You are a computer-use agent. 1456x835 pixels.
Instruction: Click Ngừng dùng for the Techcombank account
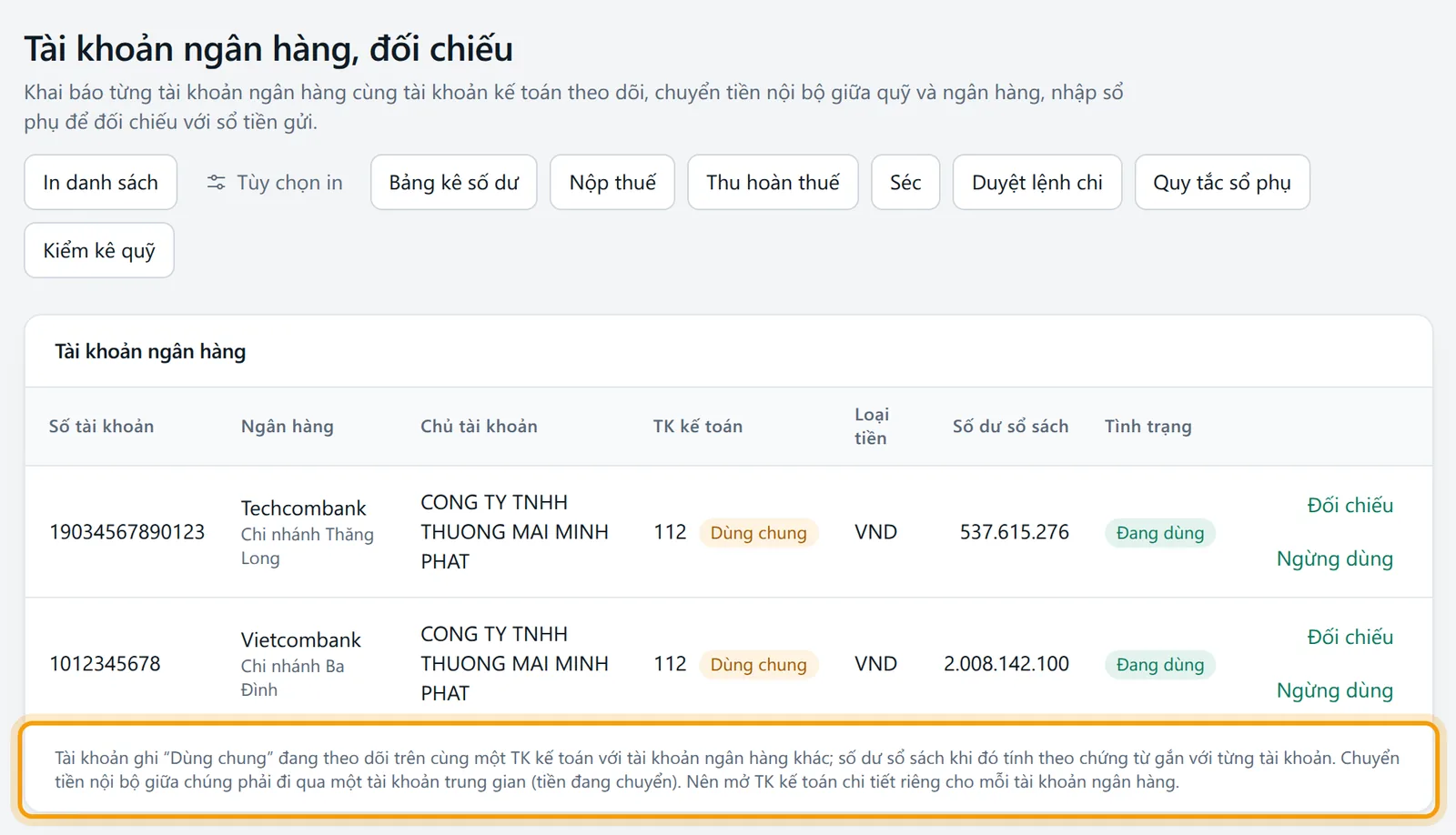click(x=1335, y=558)
